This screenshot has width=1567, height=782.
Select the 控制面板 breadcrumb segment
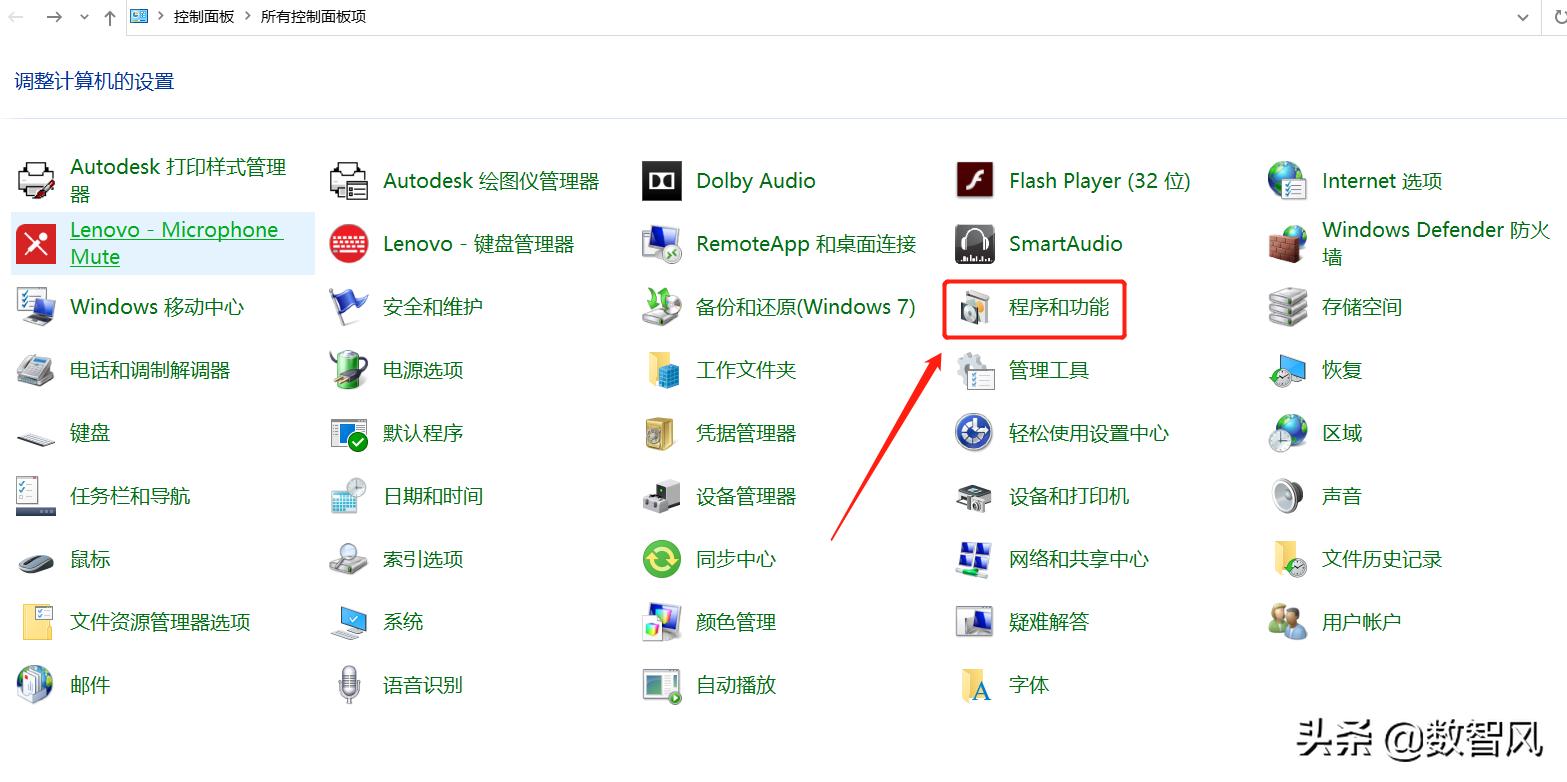pos(204,17)
